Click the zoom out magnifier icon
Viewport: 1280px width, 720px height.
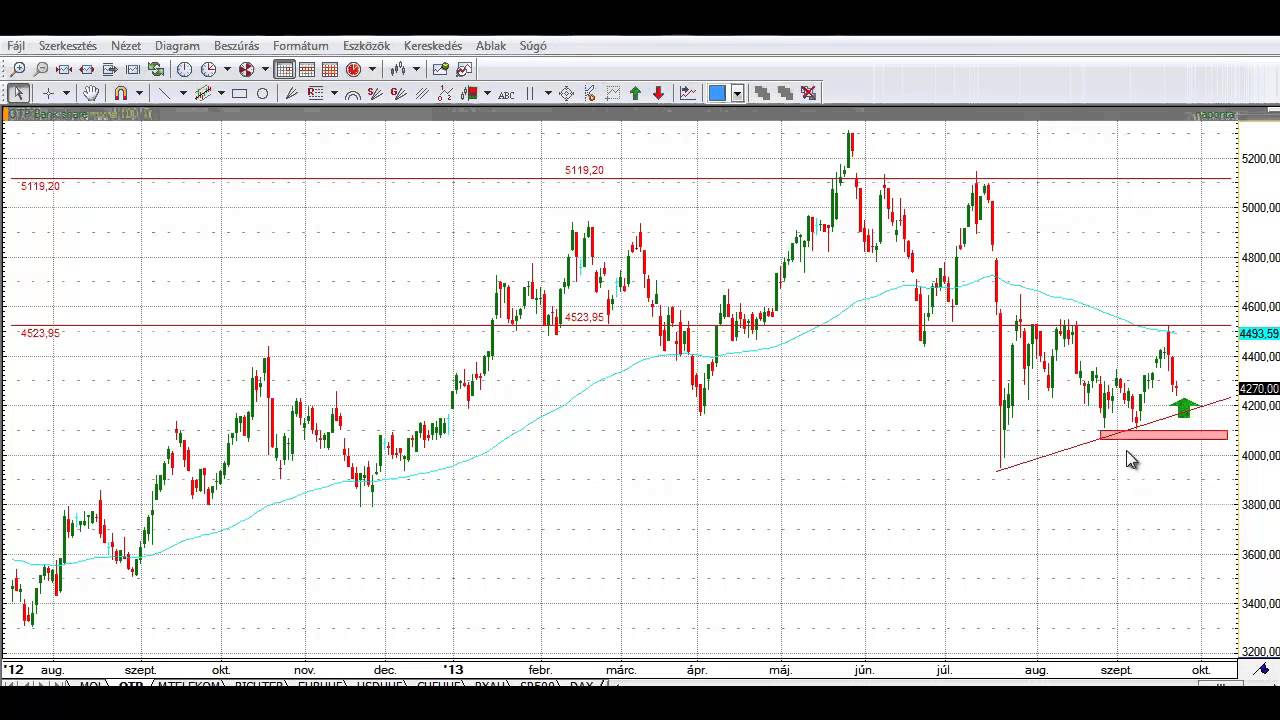click(x=41, y=69)
